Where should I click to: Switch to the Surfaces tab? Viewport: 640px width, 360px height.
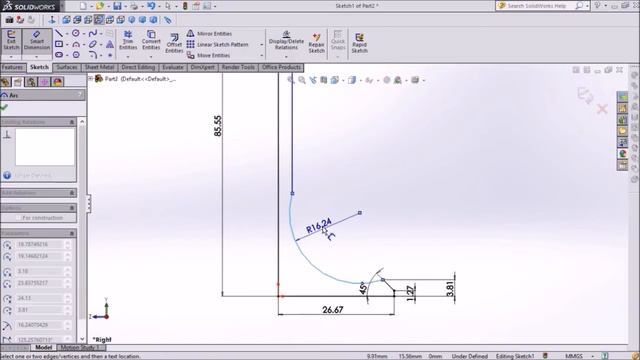pos(66,67)
